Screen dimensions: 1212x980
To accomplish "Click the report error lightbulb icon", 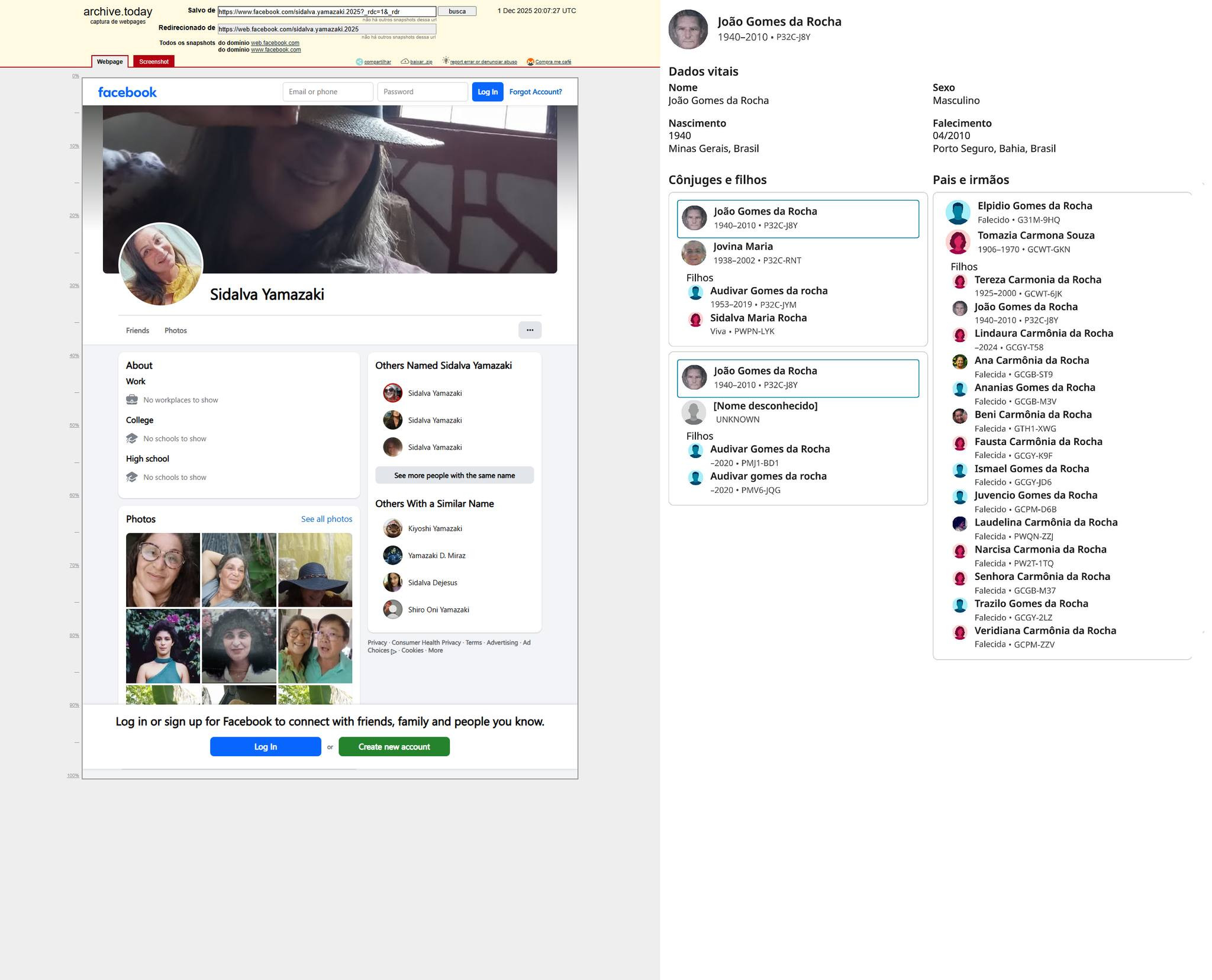I will click(x=446, y=61).
